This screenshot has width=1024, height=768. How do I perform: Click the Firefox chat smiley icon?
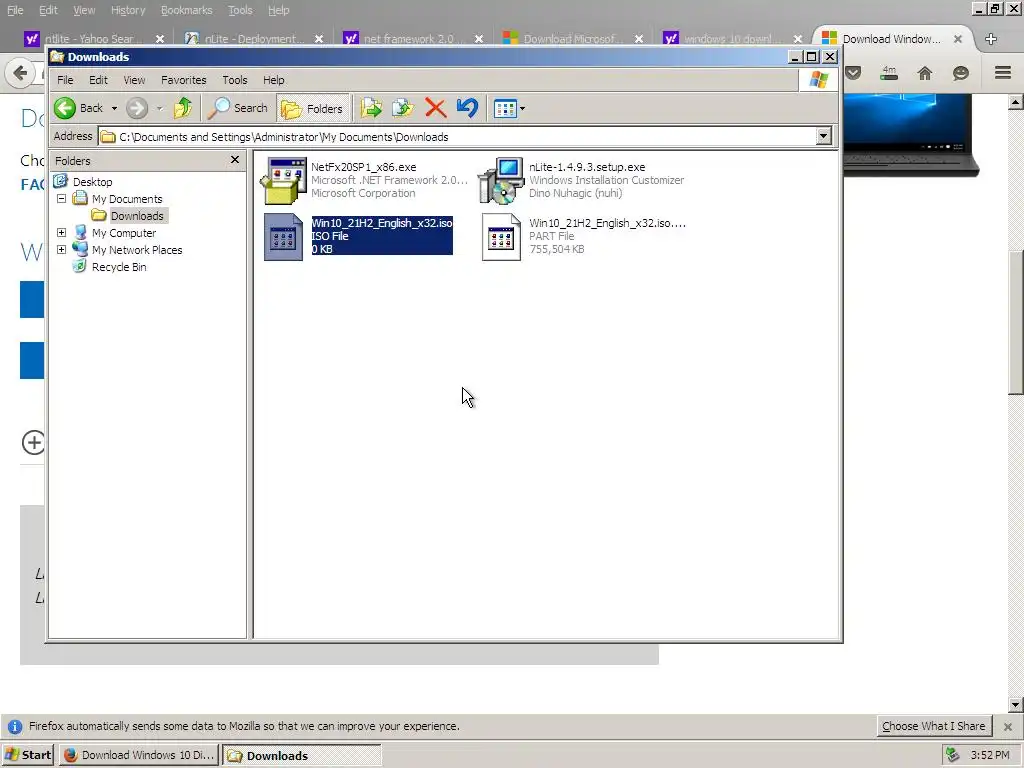pyautogui.click(x=960, y=72)
